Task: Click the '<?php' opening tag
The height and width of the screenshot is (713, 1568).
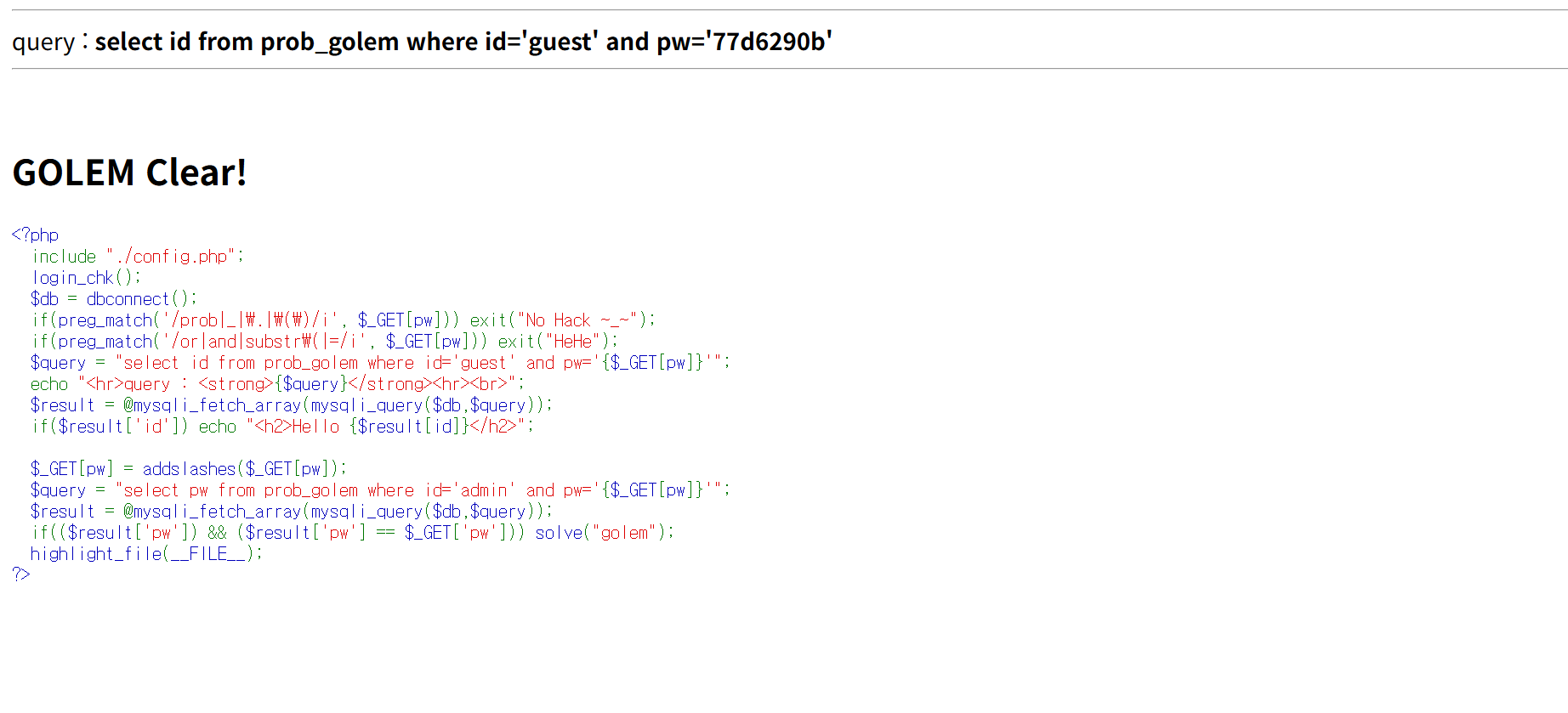Action: (35, 235)
